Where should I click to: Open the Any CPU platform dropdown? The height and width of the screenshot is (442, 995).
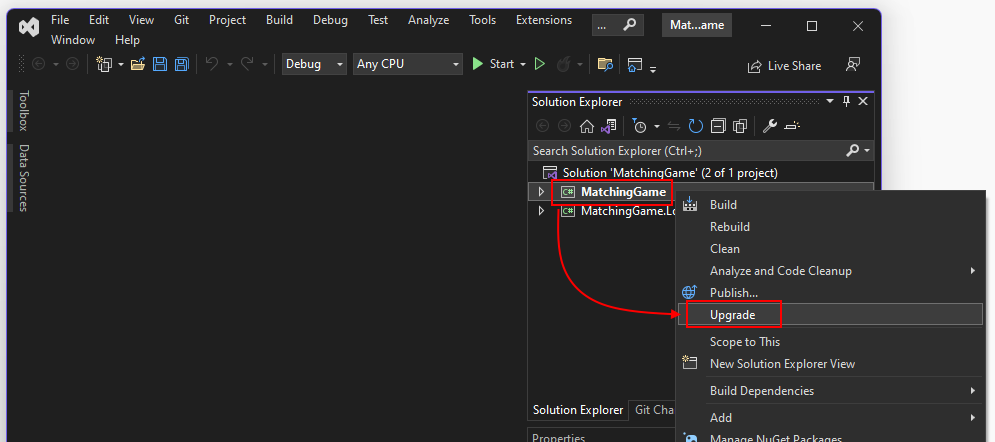click(x=407, y=64)
